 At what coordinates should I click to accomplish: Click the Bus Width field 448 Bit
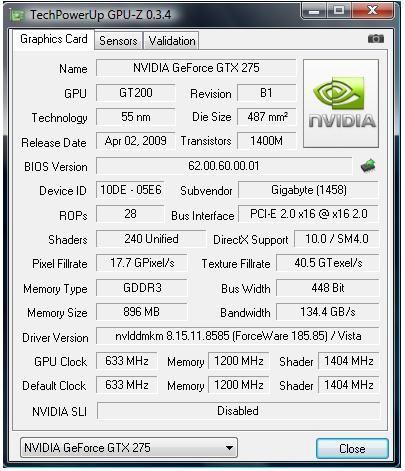point(328,288)
